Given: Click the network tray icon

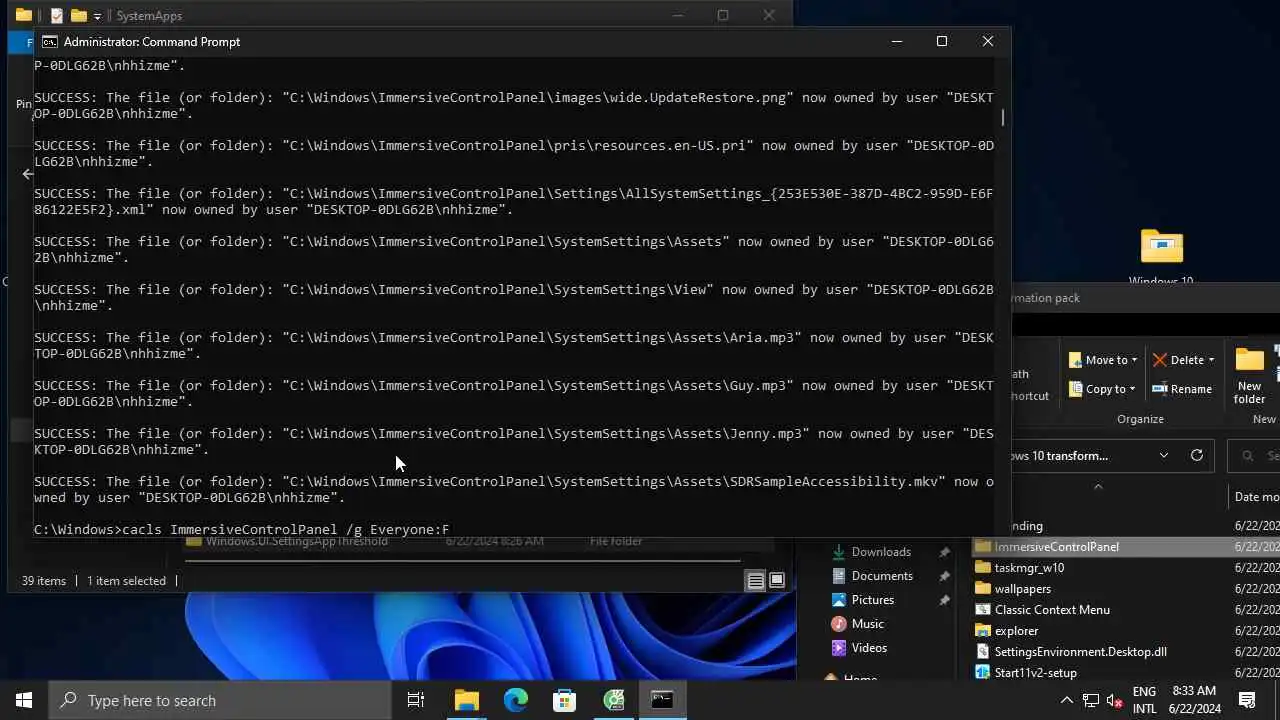Looking at the screenshot, I should coord(1091,700).
